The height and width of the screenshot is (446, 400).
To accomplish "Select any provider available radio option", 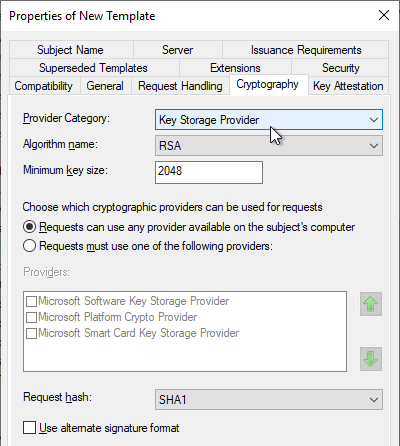I will [x=30, y=227].
